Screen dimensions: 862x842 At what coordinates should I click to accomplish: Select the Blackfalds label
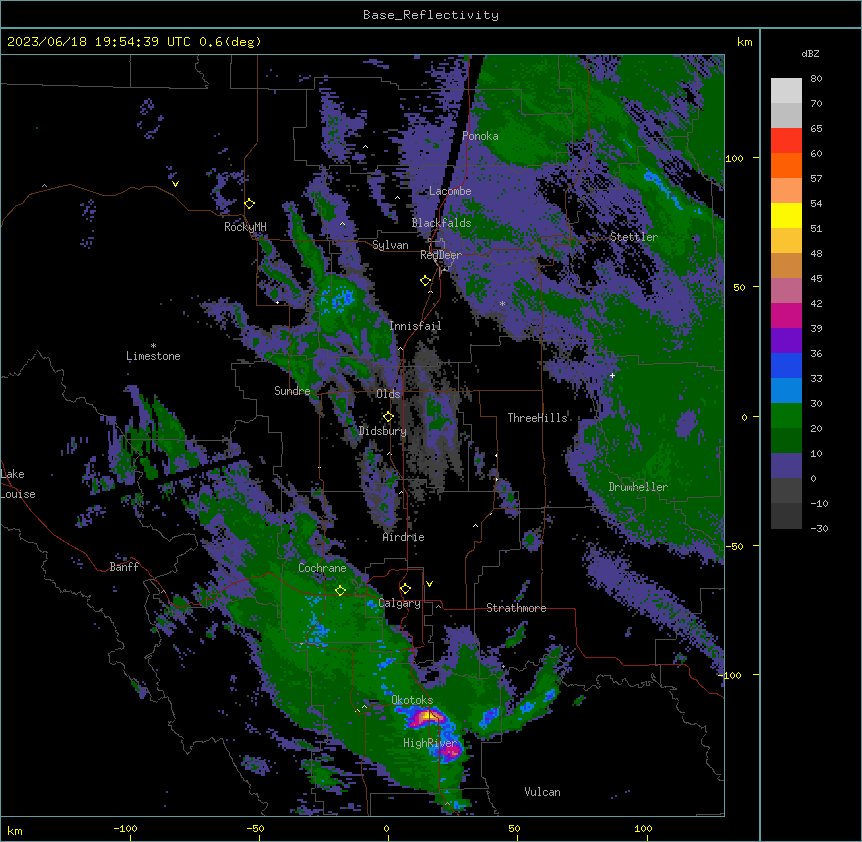(x=441, y=223)
